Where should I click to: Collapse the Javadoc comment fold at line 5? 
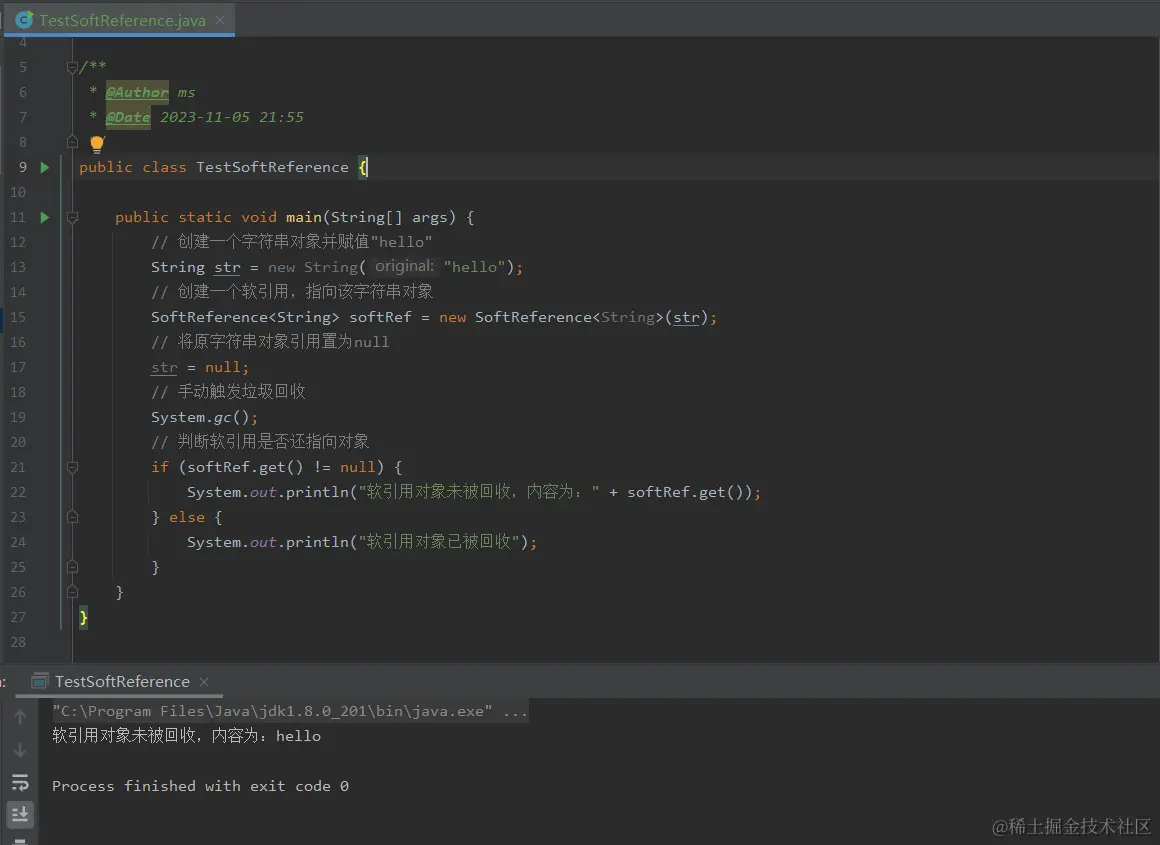tap(72, 67)
